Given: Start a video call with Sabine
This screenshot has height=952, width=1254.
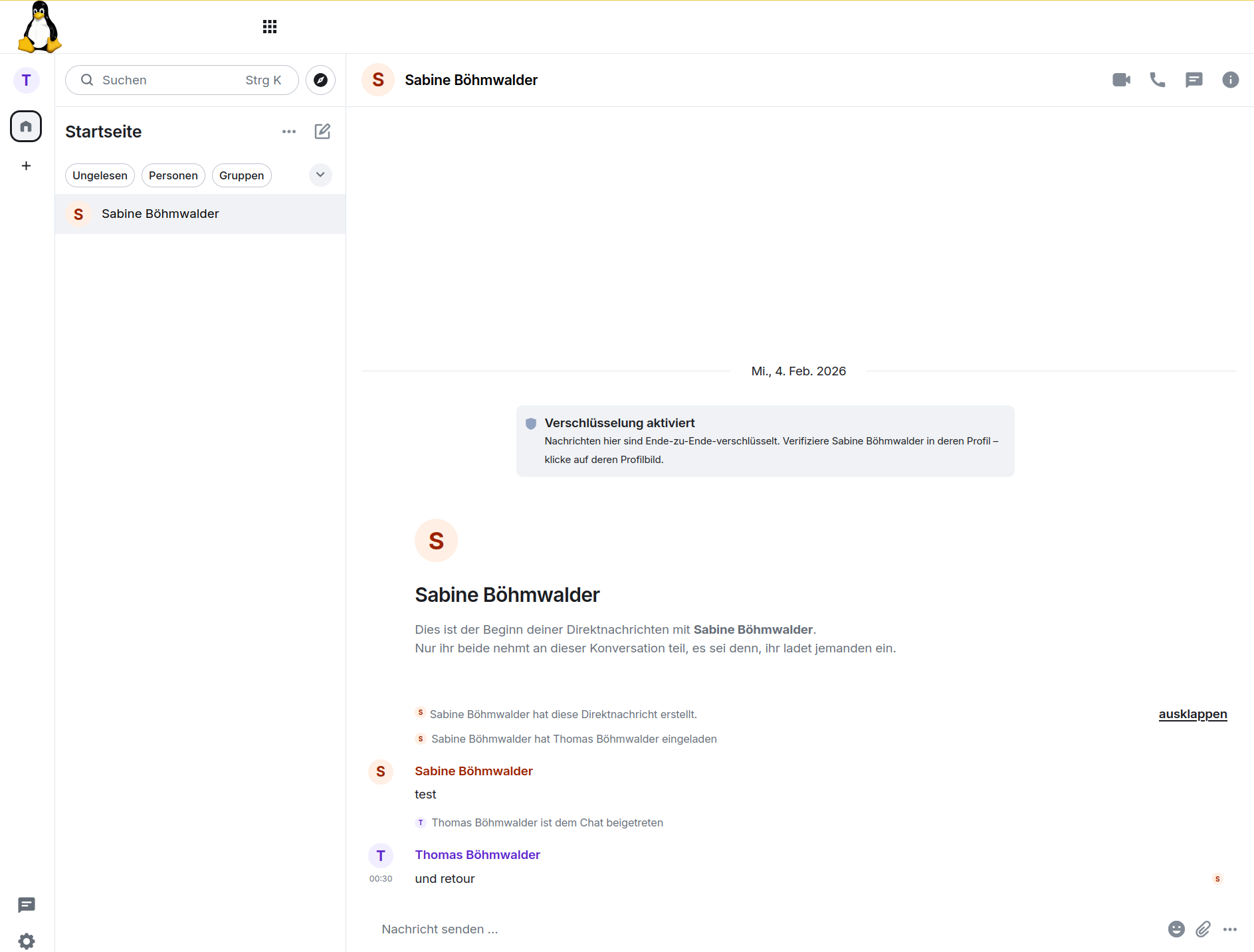Looking at the screenshot, I should (x=1121, y=80).
